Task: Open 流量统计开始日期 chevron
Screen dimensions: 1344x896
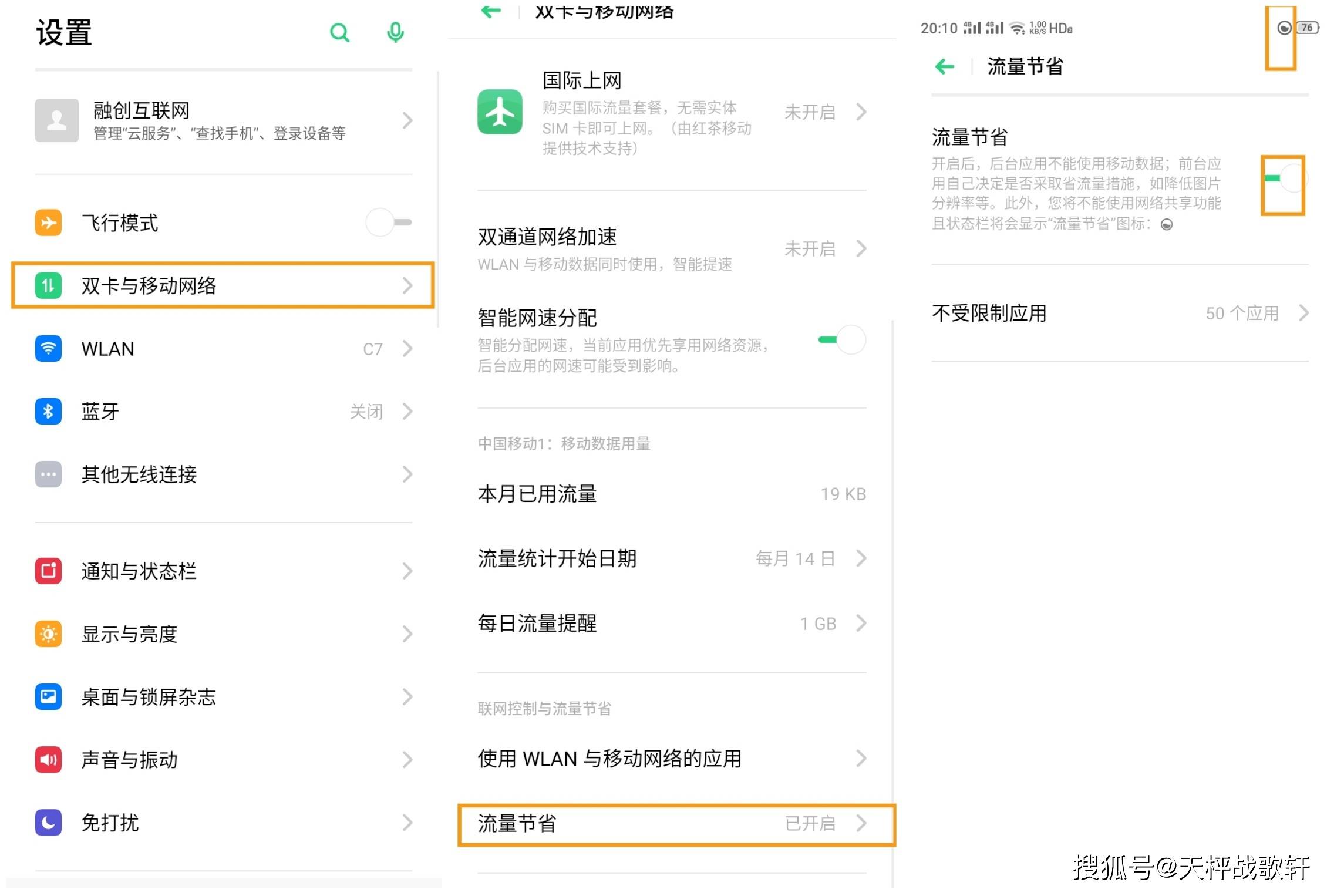Action: click(x=861, y=558)
